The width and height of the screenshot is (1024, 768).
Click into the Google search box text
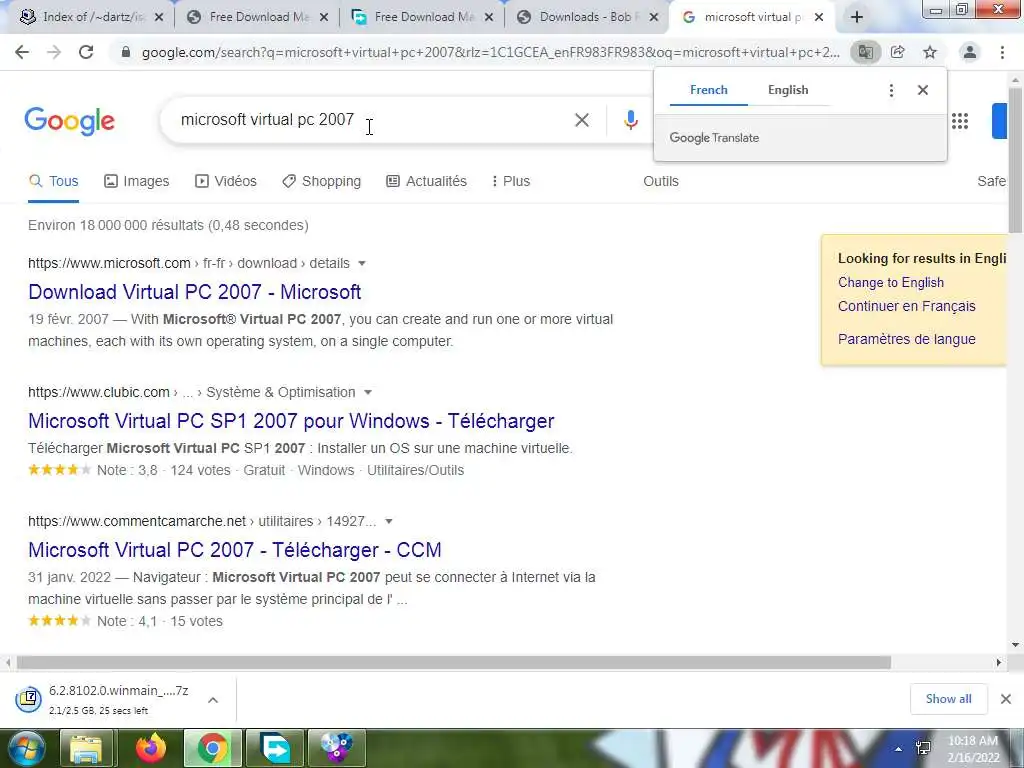pos(268,120)
